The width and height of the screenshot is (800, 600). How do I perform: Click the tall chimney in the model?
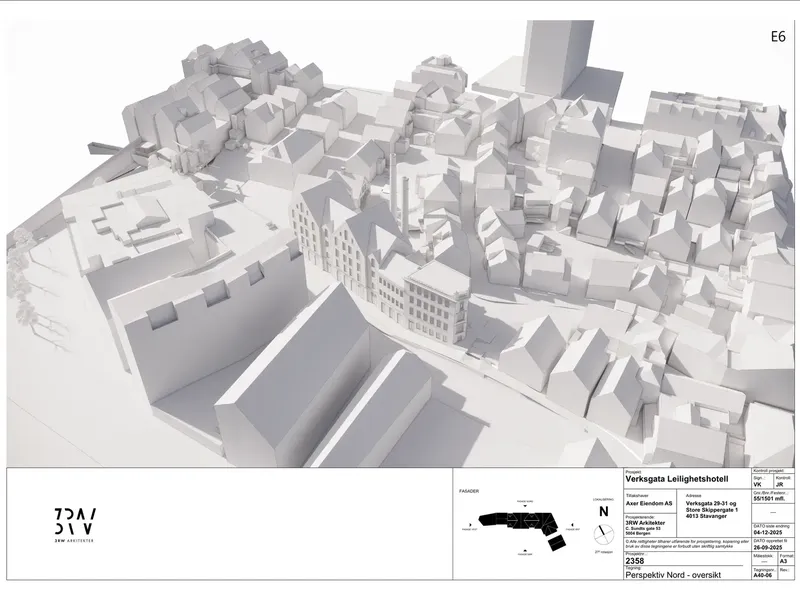[393, 183]
